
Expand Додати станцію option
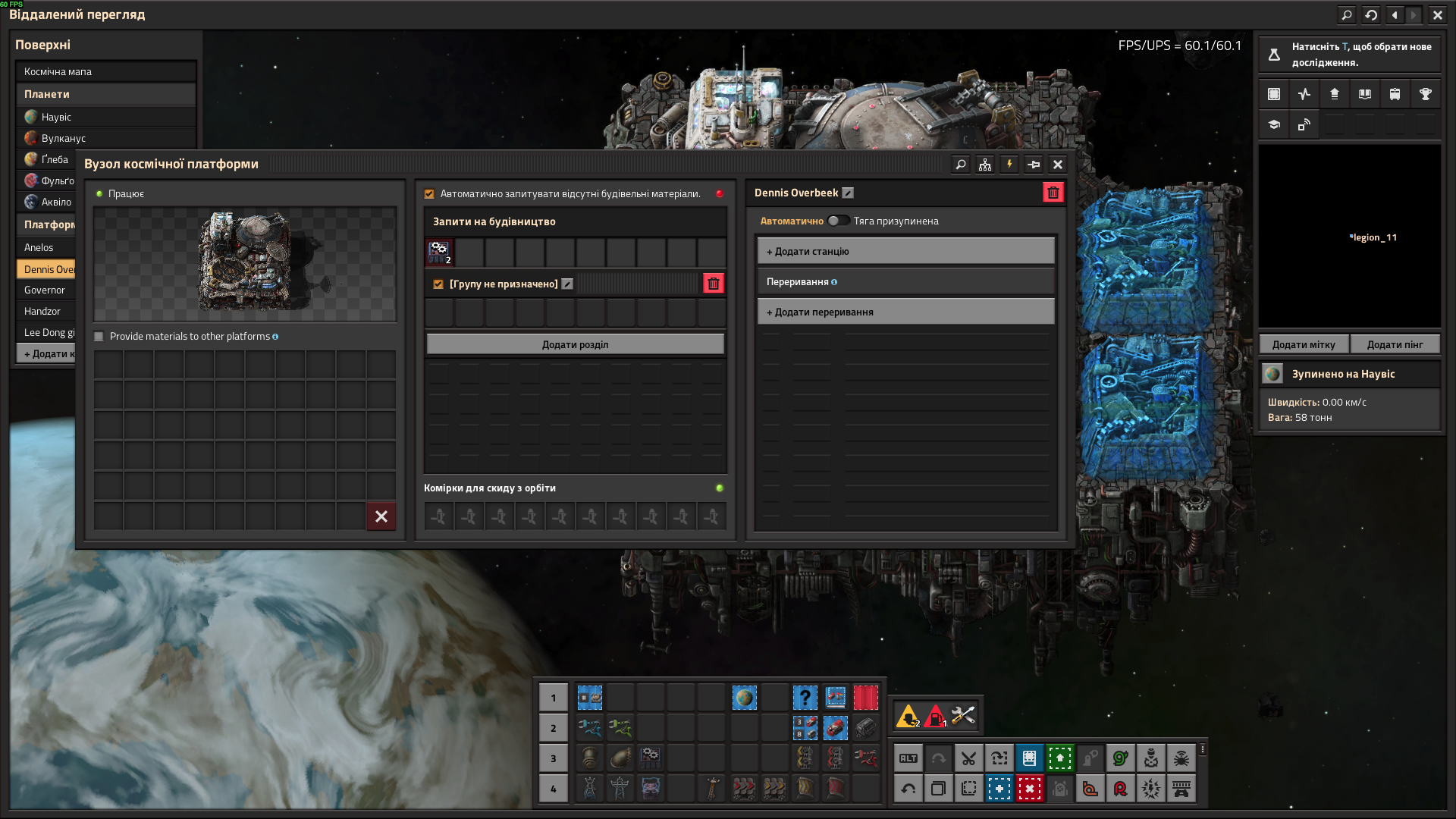click(905, 251)
